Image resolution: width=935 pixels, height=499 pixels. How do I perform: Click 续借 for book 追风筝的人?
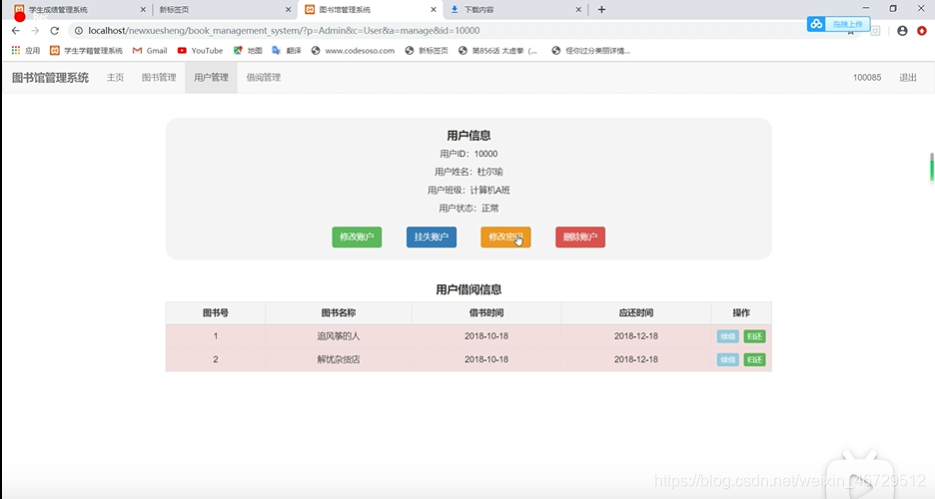[x=727, y=336]
